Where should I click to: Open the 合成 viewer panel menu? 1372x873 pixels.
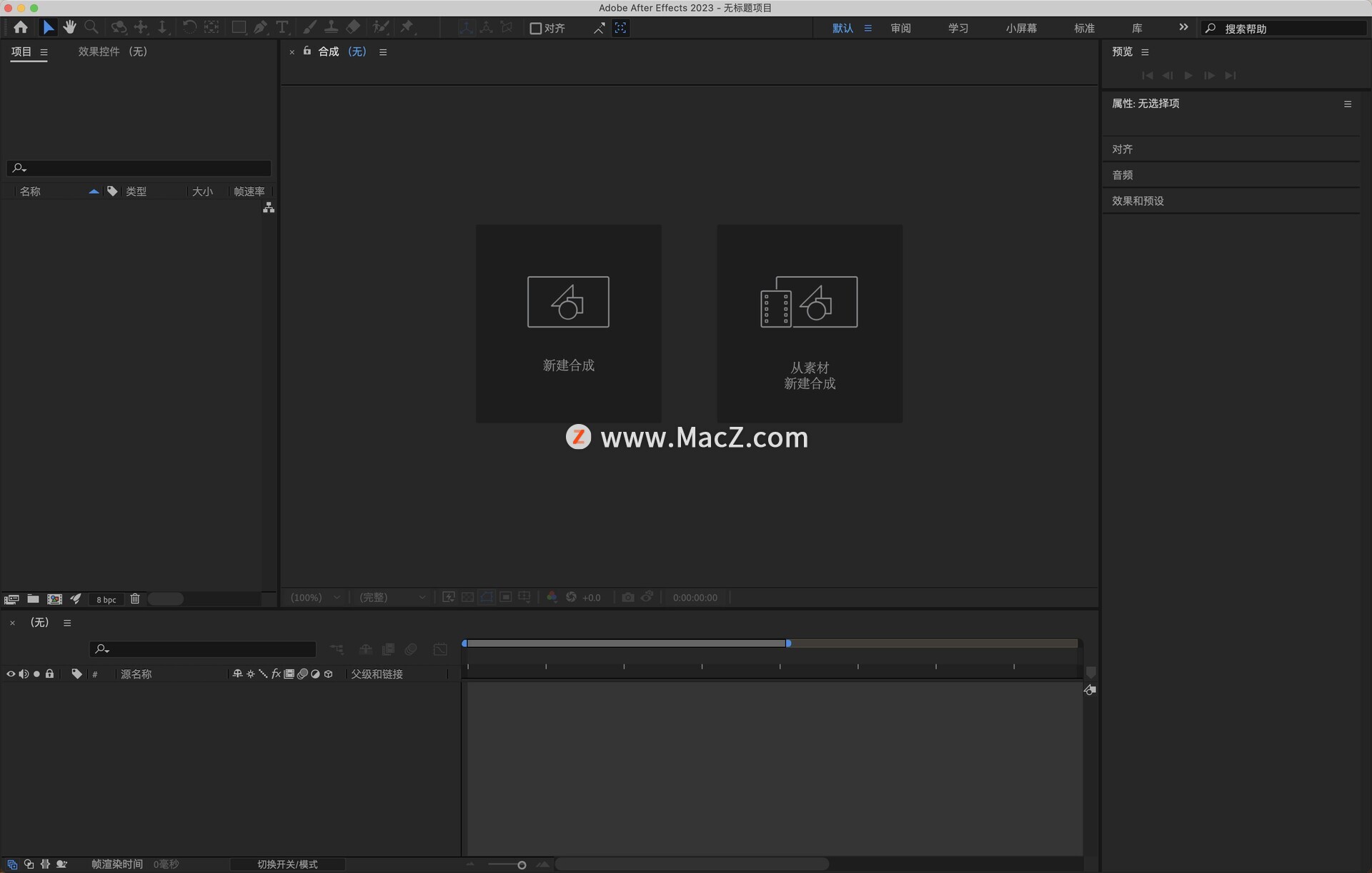pyautogui.click(x=383, y=52)
